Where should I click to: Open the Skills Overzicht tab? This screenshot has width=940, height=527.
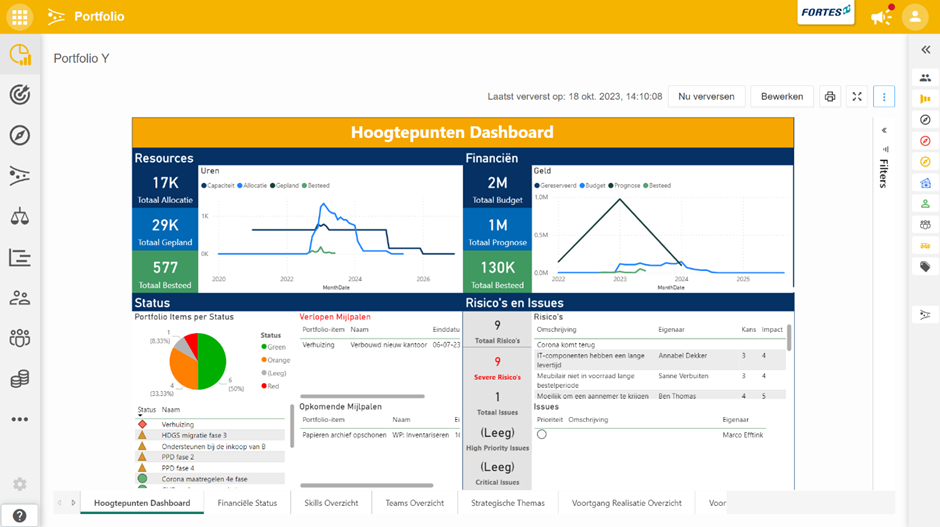pyautogui.click(x=331, y=503)
